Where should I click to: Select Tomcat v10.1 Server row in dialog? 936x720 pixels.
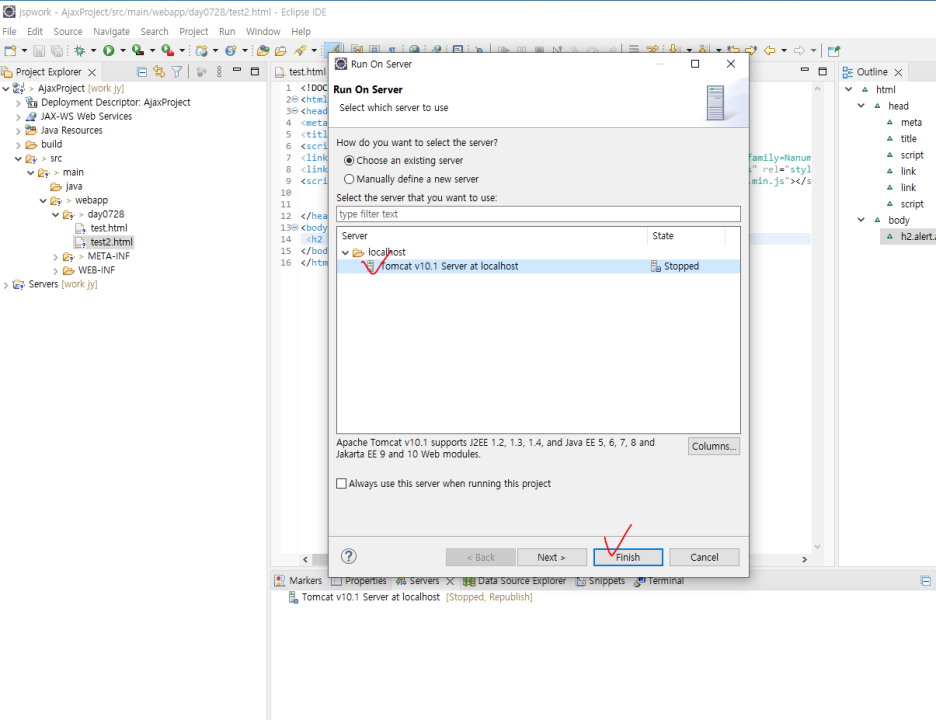tap(538, 266)
